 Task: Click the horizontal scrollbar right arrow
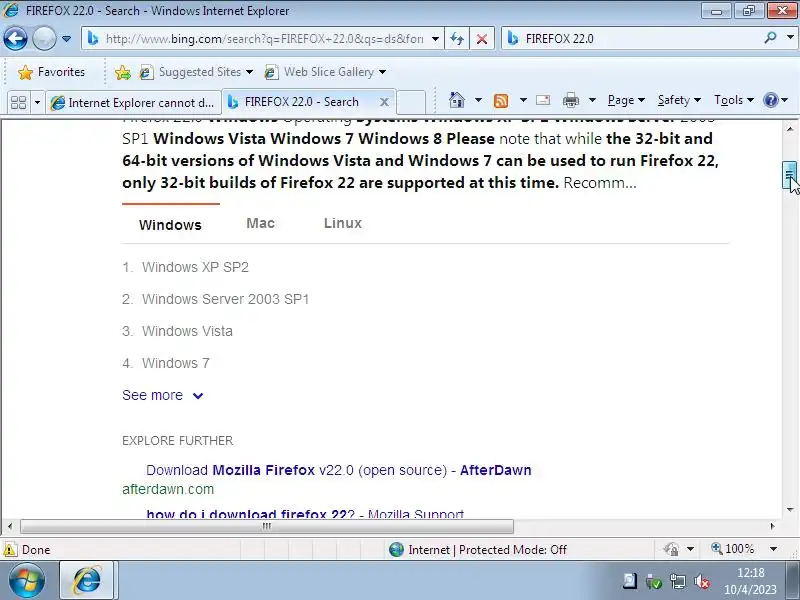(772, 526)
